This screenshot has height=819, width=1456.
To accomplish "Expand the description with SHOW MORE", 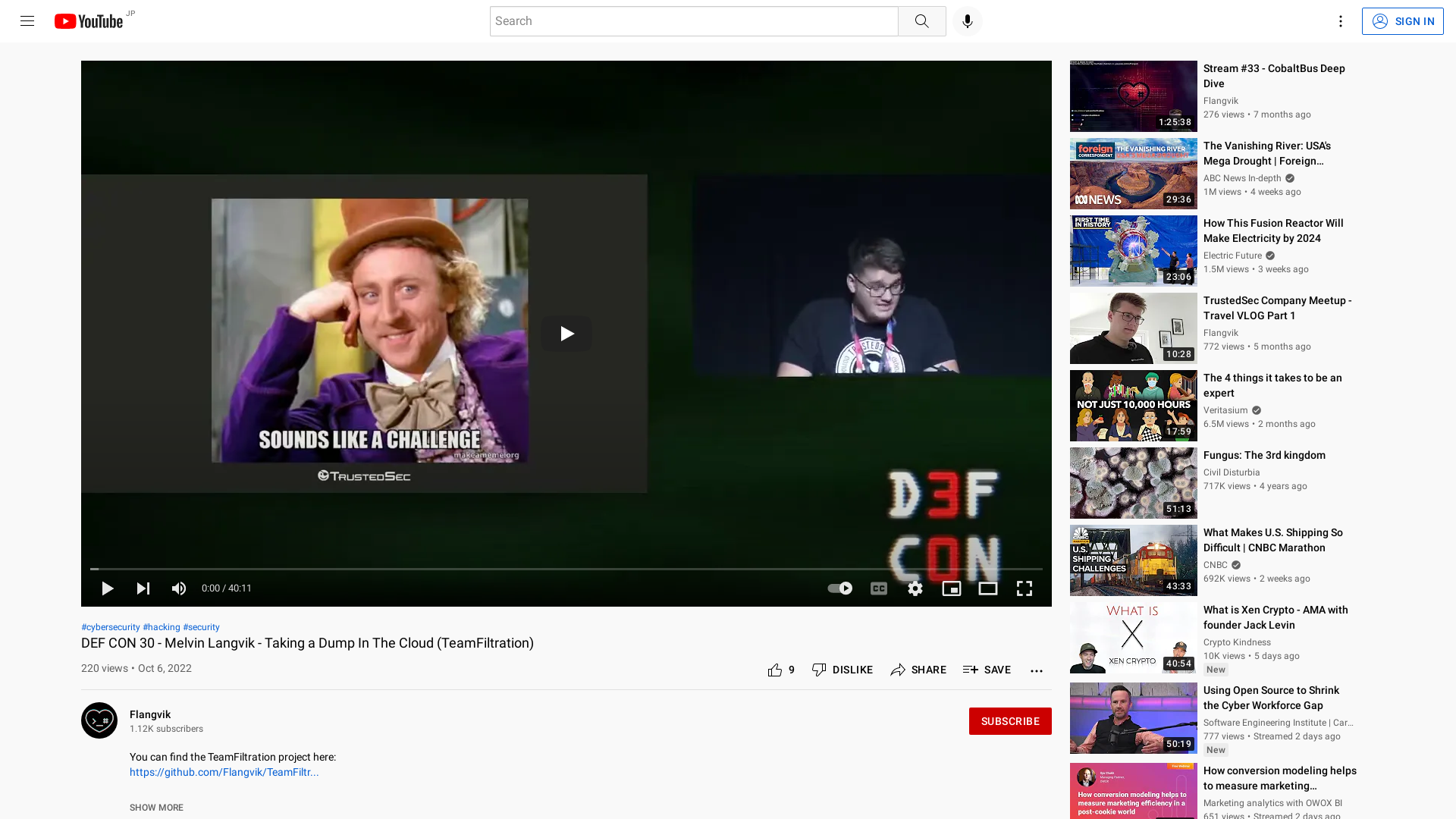I will (x=155, y=807).
